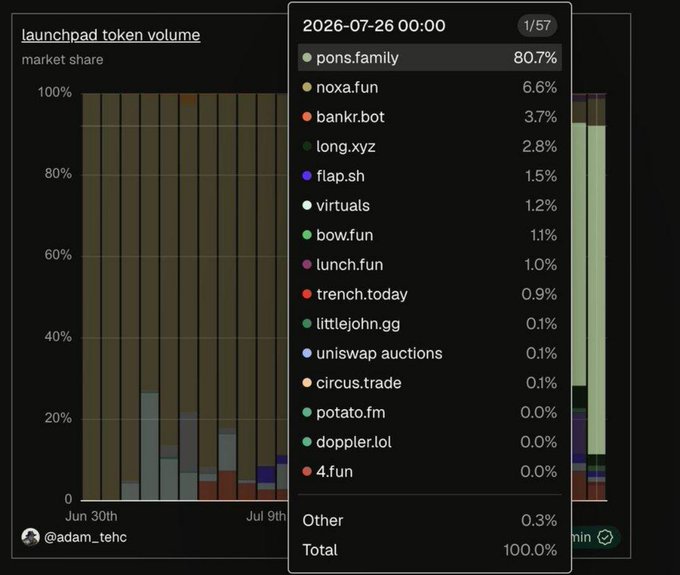Open the @adam_tehc profile link
The width and height of the screenshot is (680, 575).
85,537
